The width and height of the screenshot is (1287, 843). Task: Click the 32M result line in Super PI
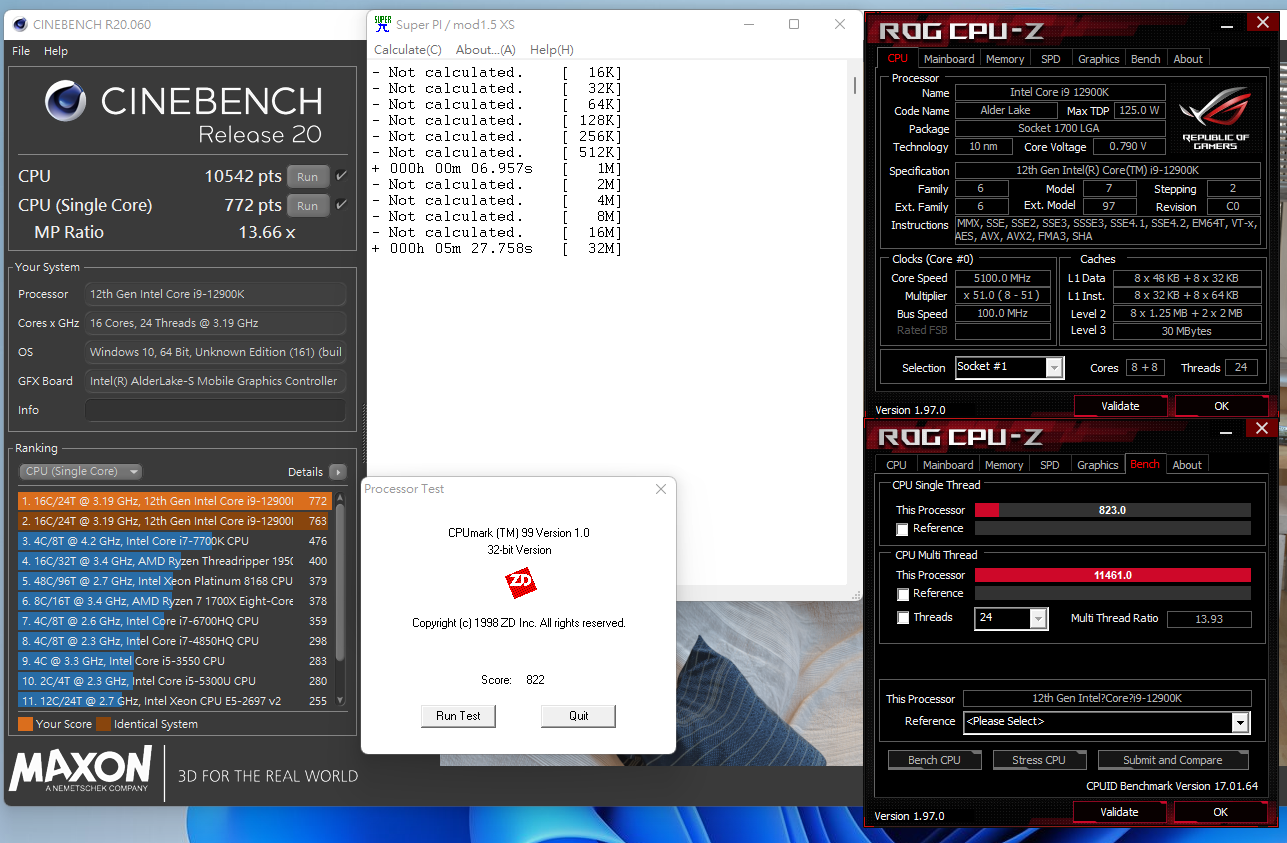pyautogui.click(x=496, y=248)
